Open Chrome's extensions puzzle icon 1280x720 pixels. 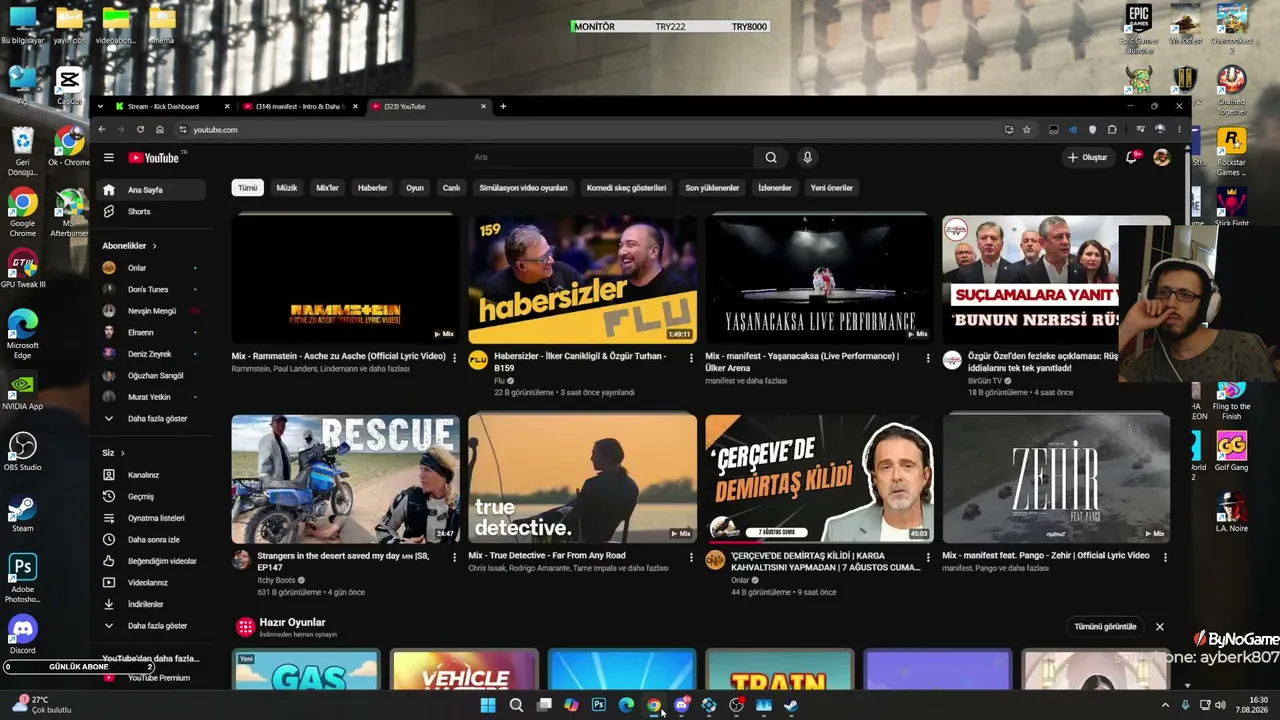click(x=1112, y=129)
